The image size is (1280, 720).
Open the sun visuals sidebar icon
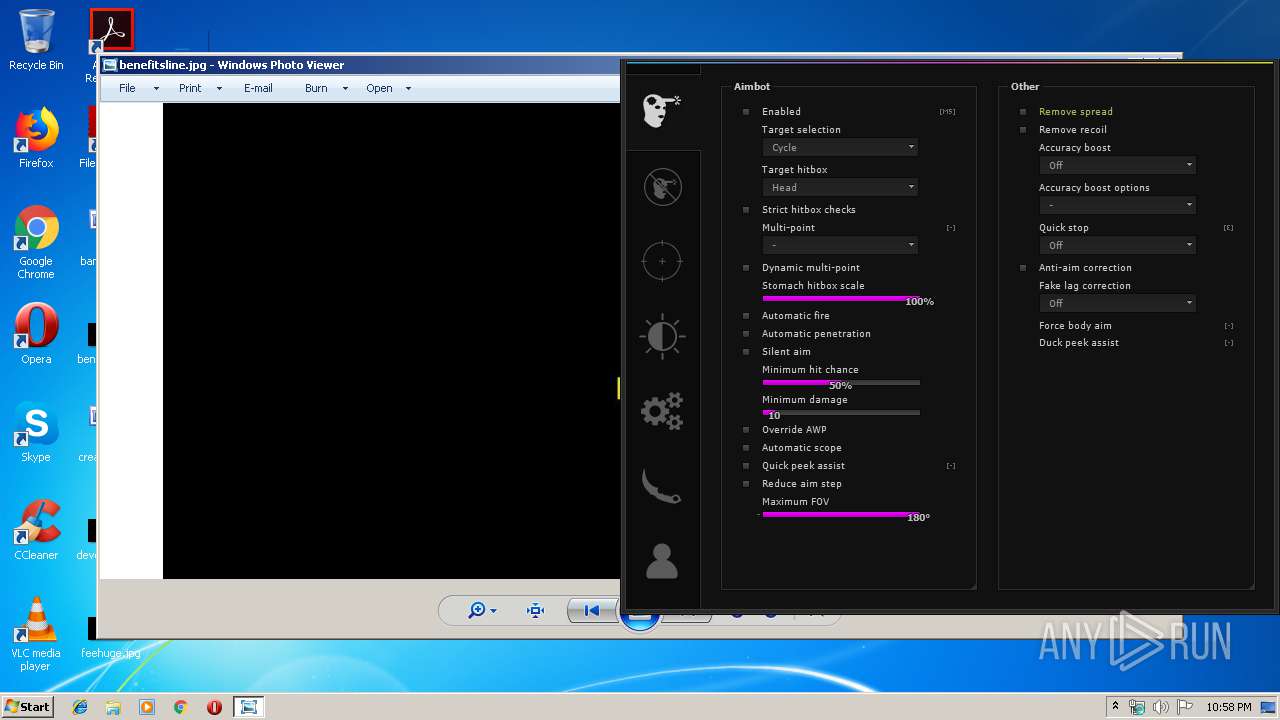[662, 336]
